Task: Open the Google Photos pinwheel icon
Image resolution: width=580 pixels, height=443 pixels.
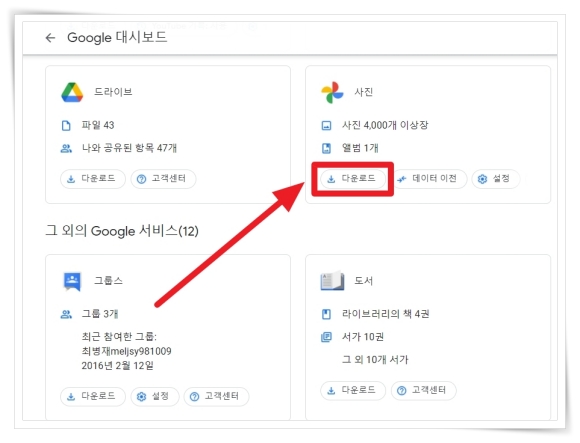Action: pos(332,92)
